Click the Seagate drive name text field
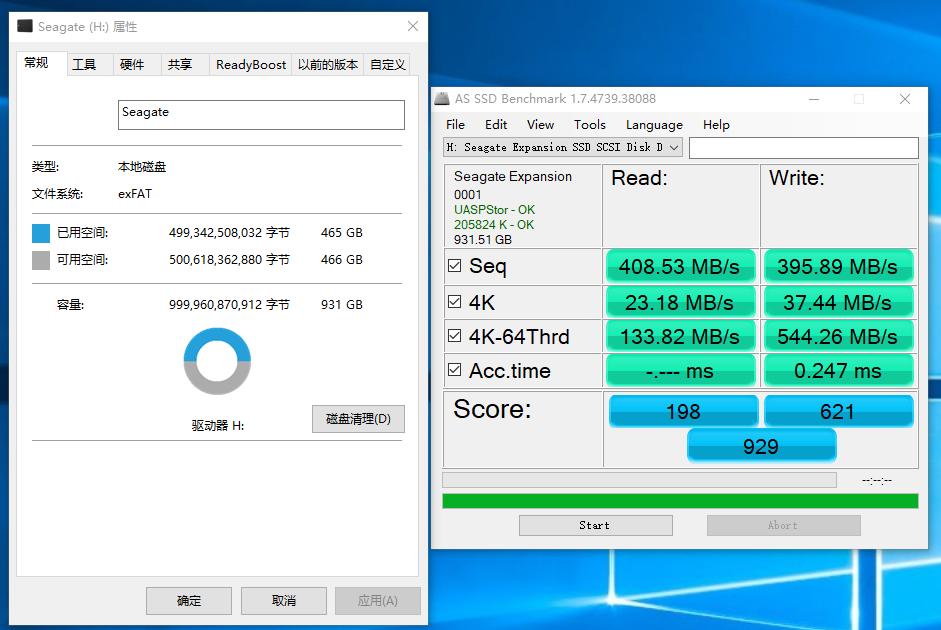 click(260, 114)
